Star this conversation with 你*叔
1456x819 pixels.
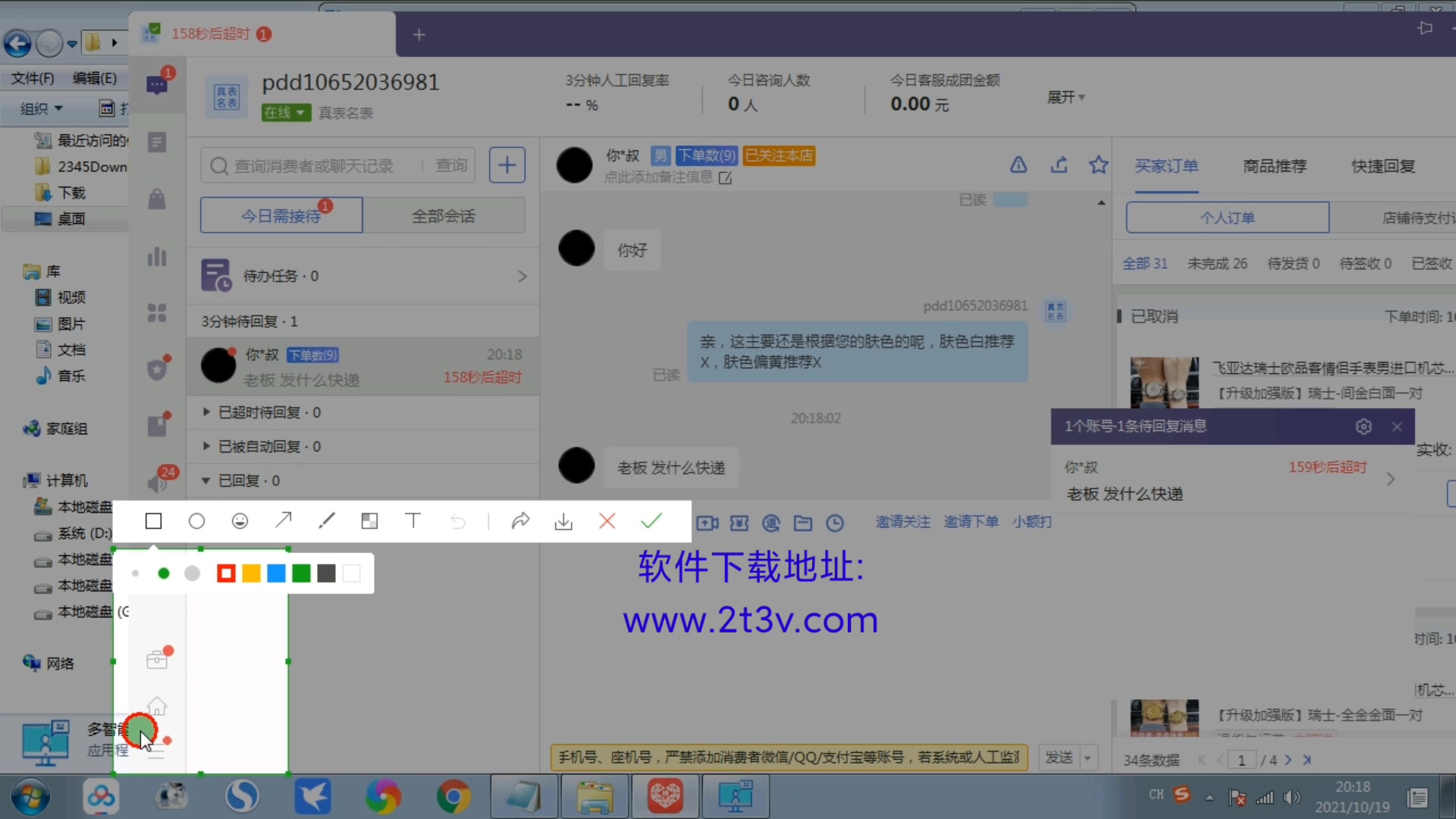(x=1098, y=165)
